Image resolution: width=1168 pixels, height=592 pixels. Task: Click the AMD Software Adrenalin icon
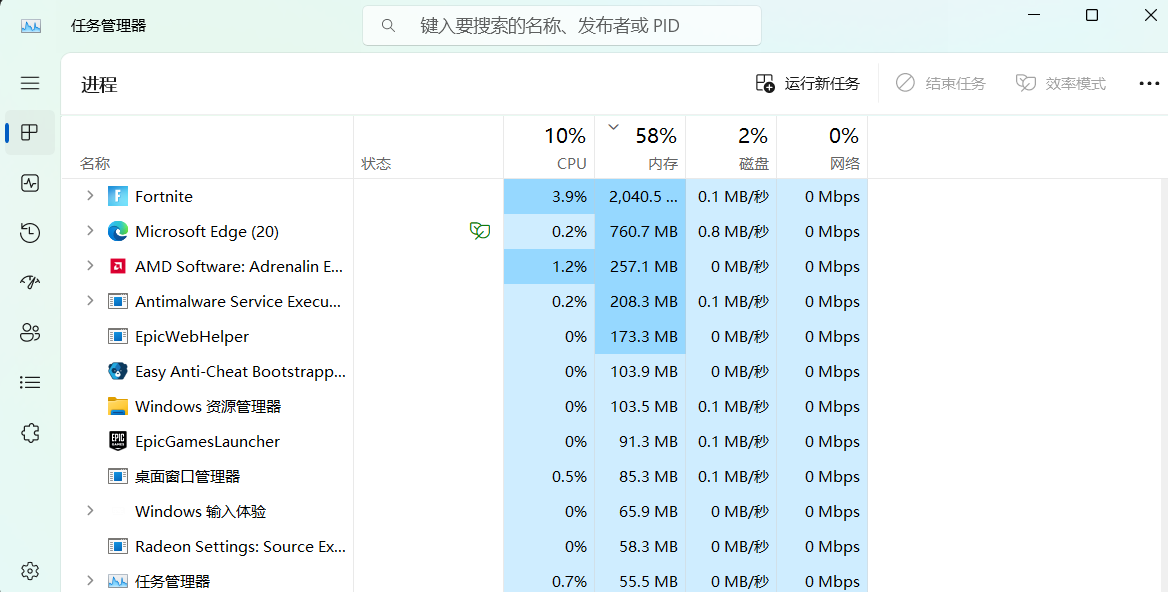coord(118,267)
